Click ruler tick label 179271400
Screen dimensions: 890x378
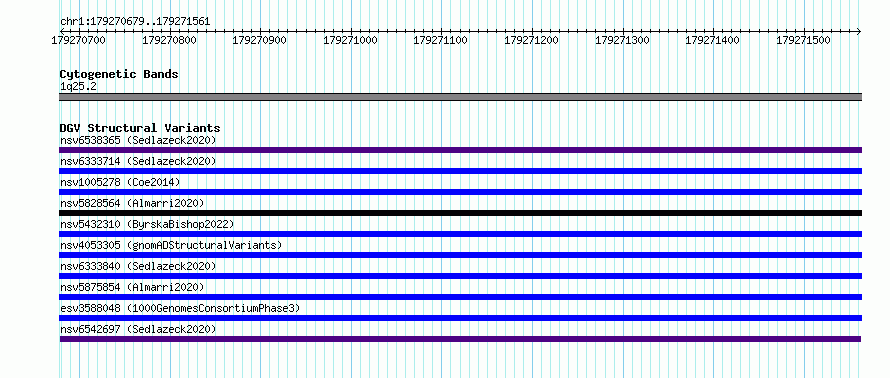(x=712, y=40)
